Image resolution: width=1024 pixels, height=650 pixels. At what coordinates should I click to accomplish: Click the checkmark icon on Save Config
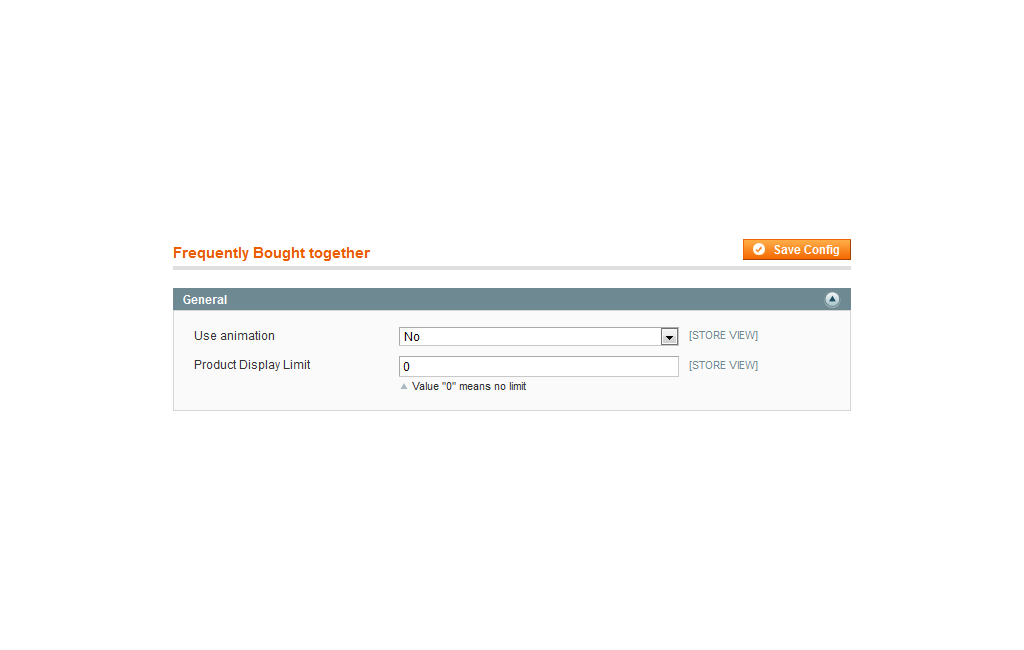(758, 250)
